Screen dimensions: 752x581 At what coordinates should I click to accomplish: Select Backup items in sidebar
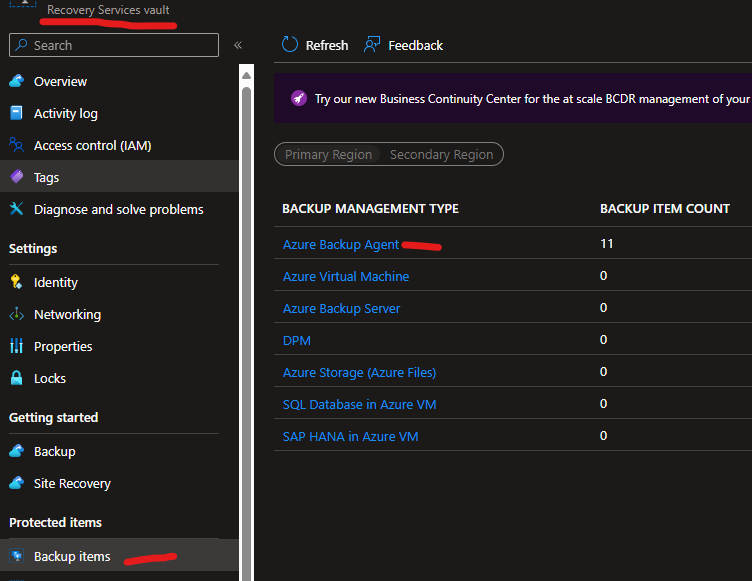coord(119,556)
